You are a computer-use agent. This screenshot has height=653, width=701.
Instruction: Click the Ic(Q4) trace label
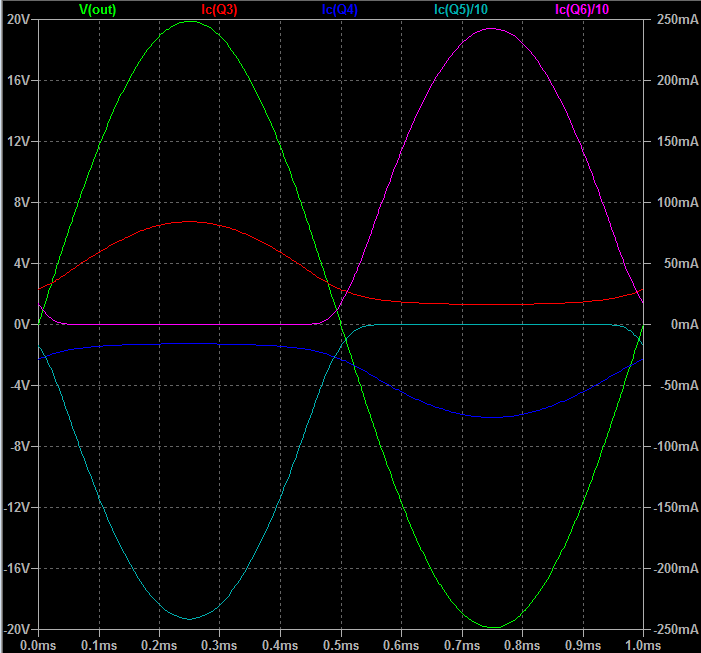point(340,9)
